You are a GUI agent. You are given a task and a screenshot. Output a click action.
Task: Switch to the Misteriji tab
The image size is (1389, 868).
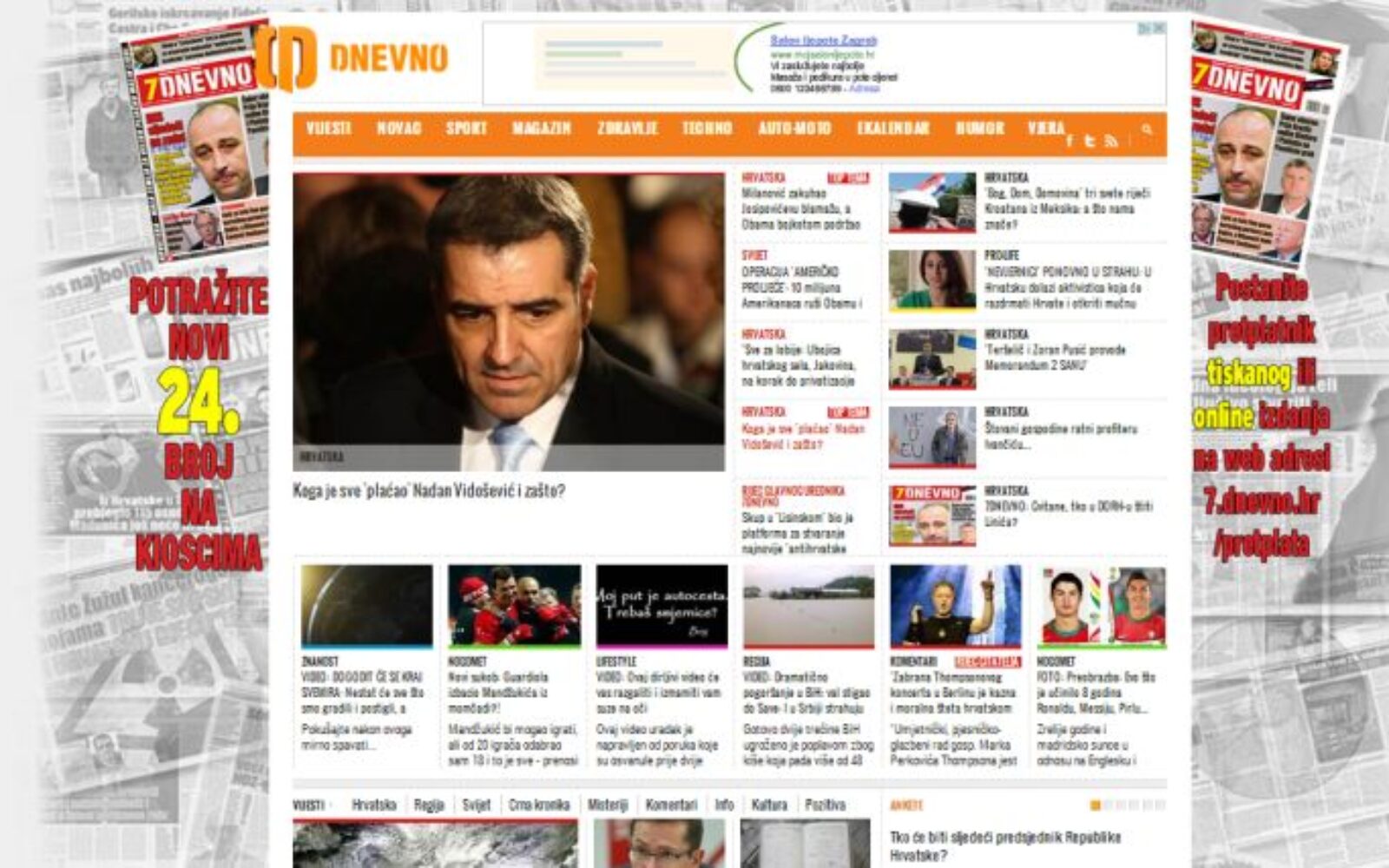pos(608,805)
